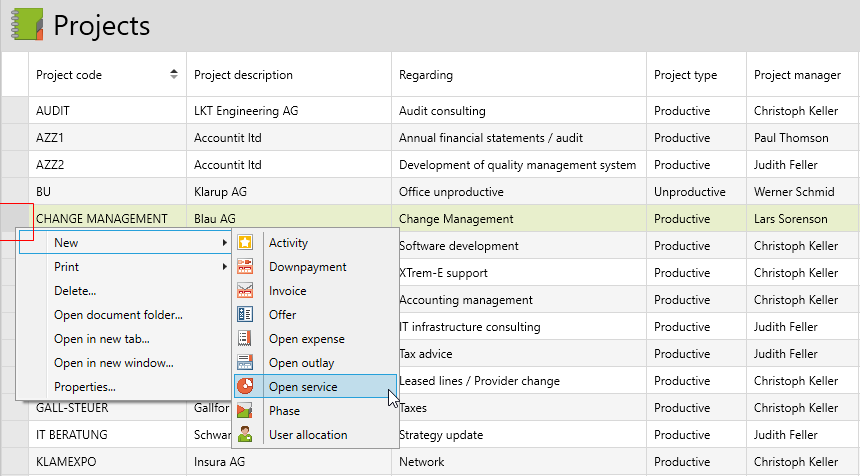Click the Projects notebook icon in header
860x476 pixels.
(x=27, y=24)
